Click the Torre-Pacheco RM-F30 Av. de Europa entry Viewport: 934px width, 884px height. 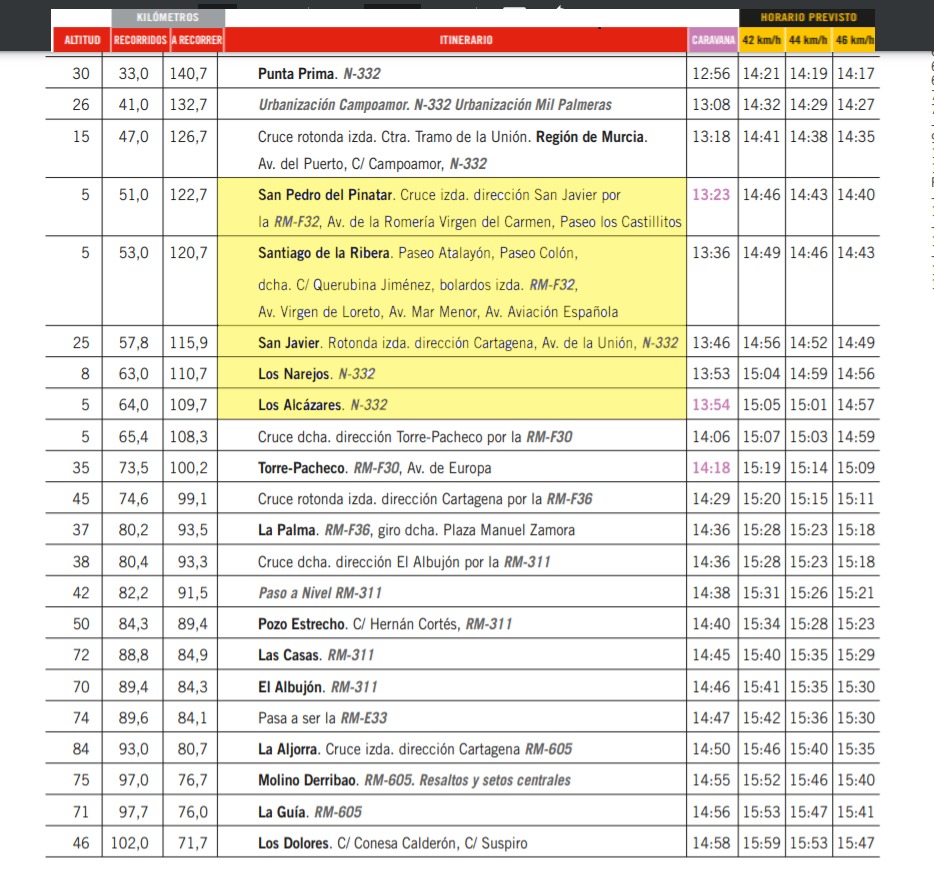pos(375,468)
